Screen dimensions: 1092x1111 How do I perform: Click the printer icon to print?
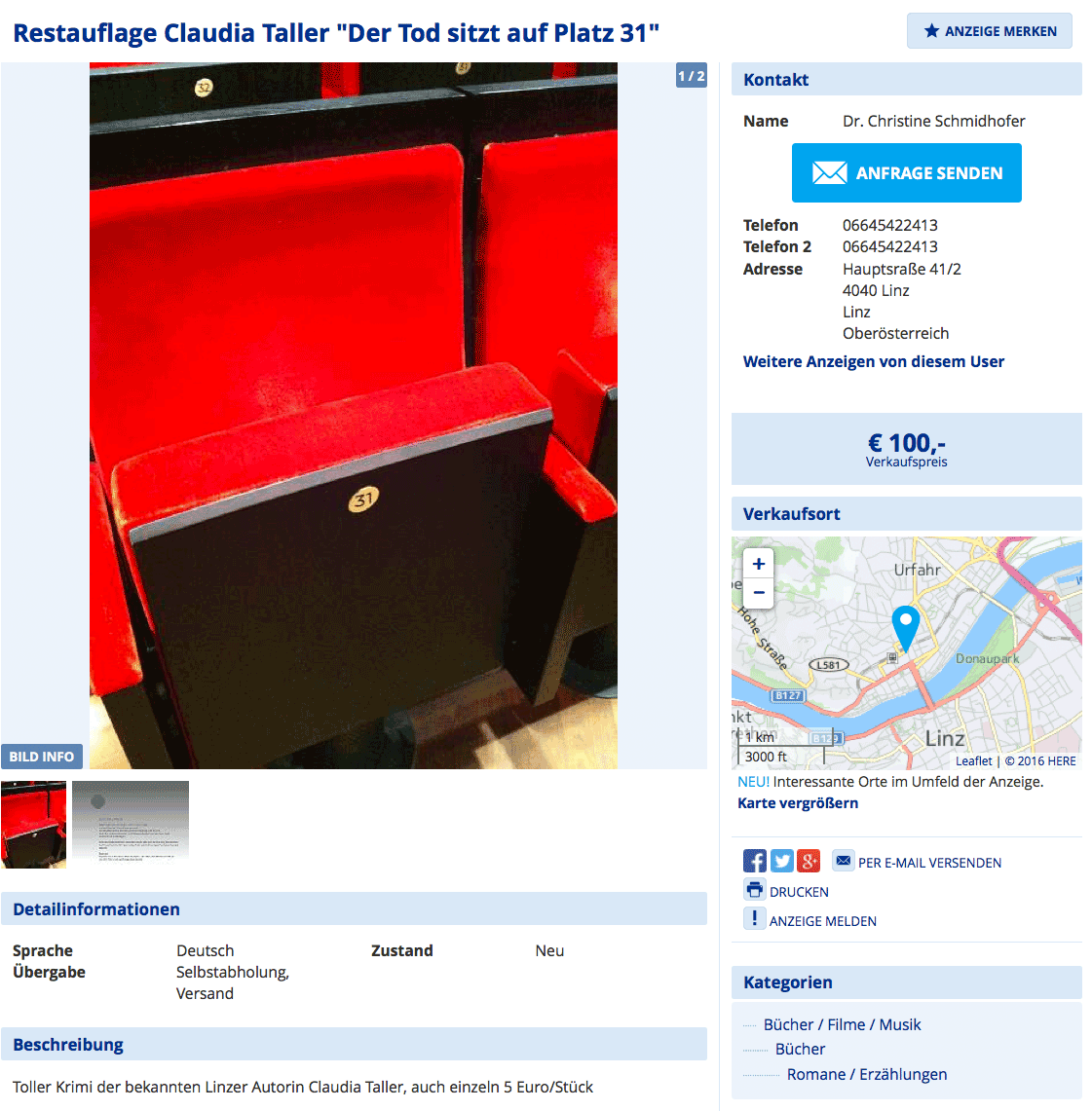[x=755, y=889]
